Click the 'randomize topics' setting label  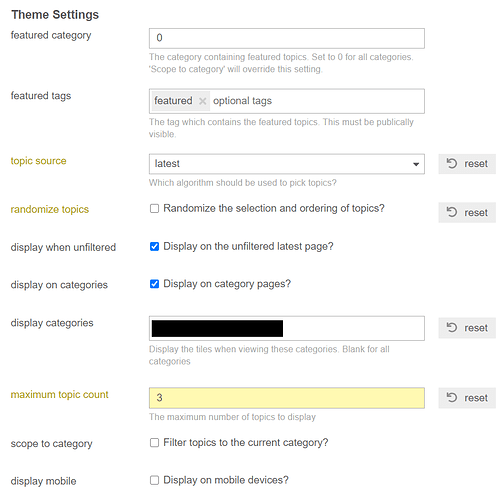(50, 209)
